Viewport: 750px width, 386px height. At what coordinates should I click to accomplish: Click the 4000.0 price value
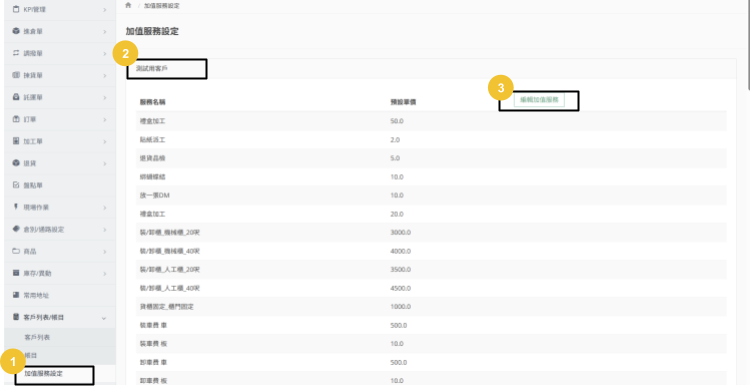[400, 251]
